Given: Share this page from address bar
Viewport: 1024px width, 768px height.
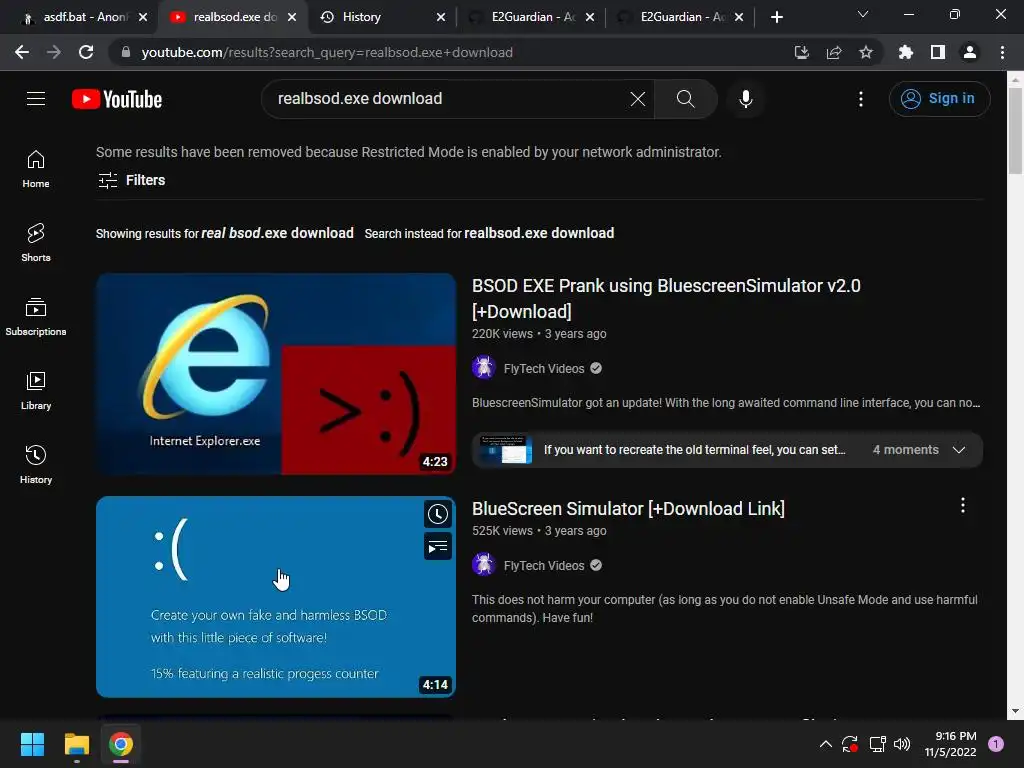Looking at the screenshot, I should pos(833,52).
